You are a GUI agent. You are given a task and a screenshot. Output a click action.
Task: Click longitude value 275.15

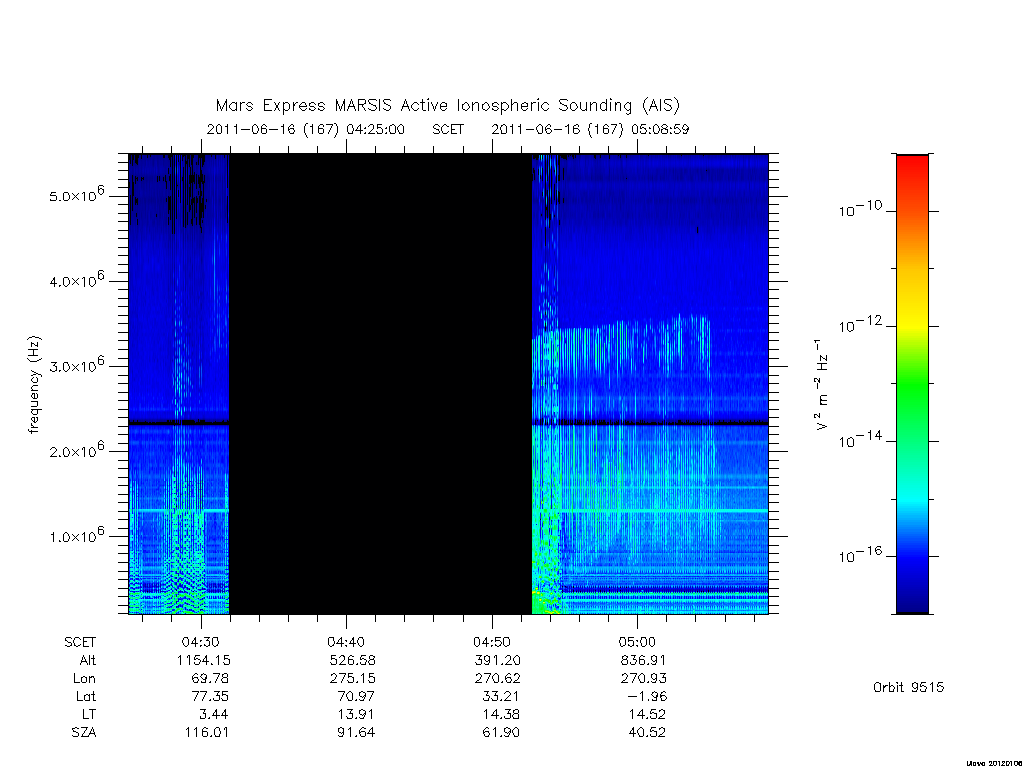[x=353, y=679]
